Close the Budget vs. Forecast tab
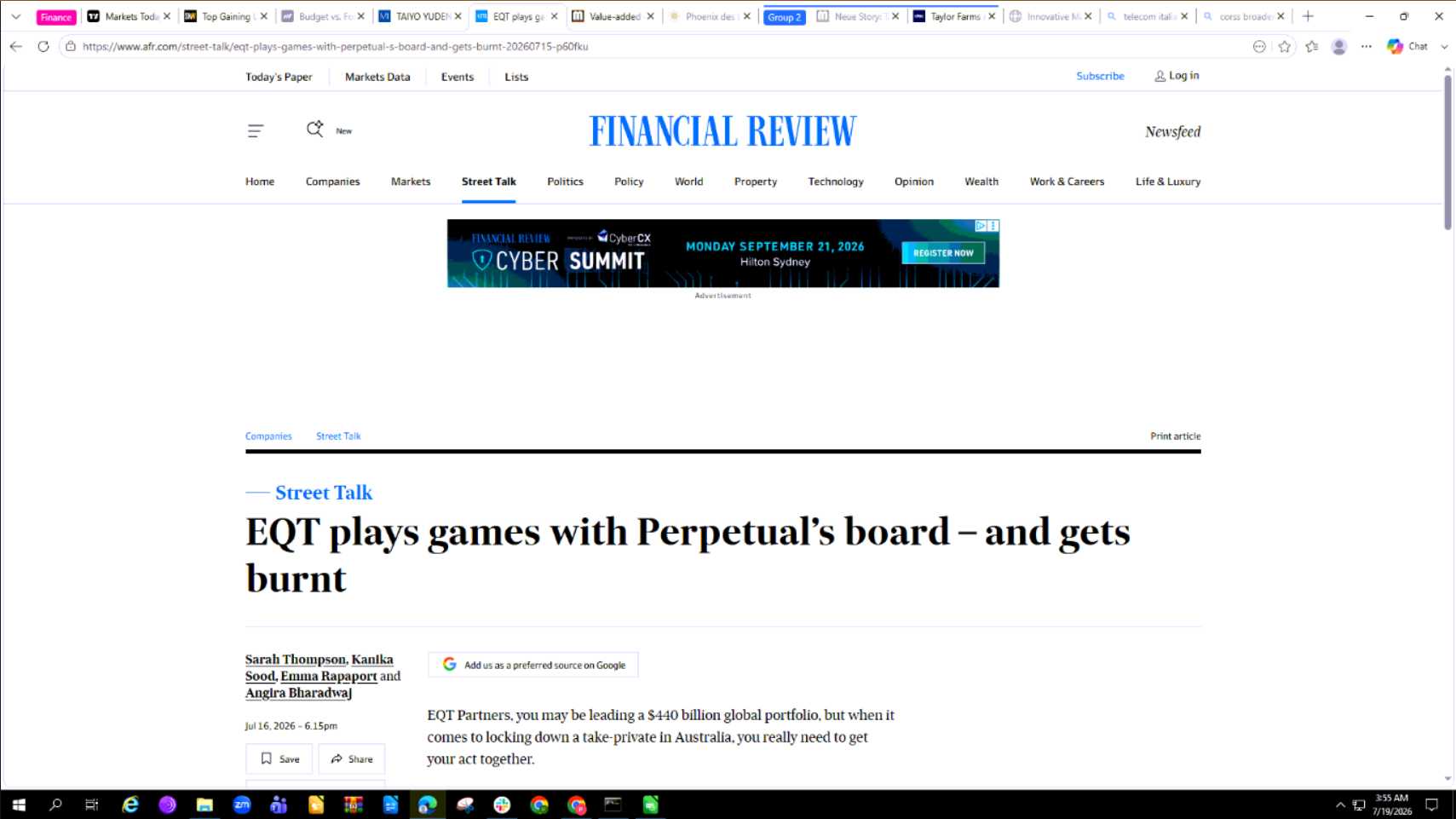 click(360, 16)
